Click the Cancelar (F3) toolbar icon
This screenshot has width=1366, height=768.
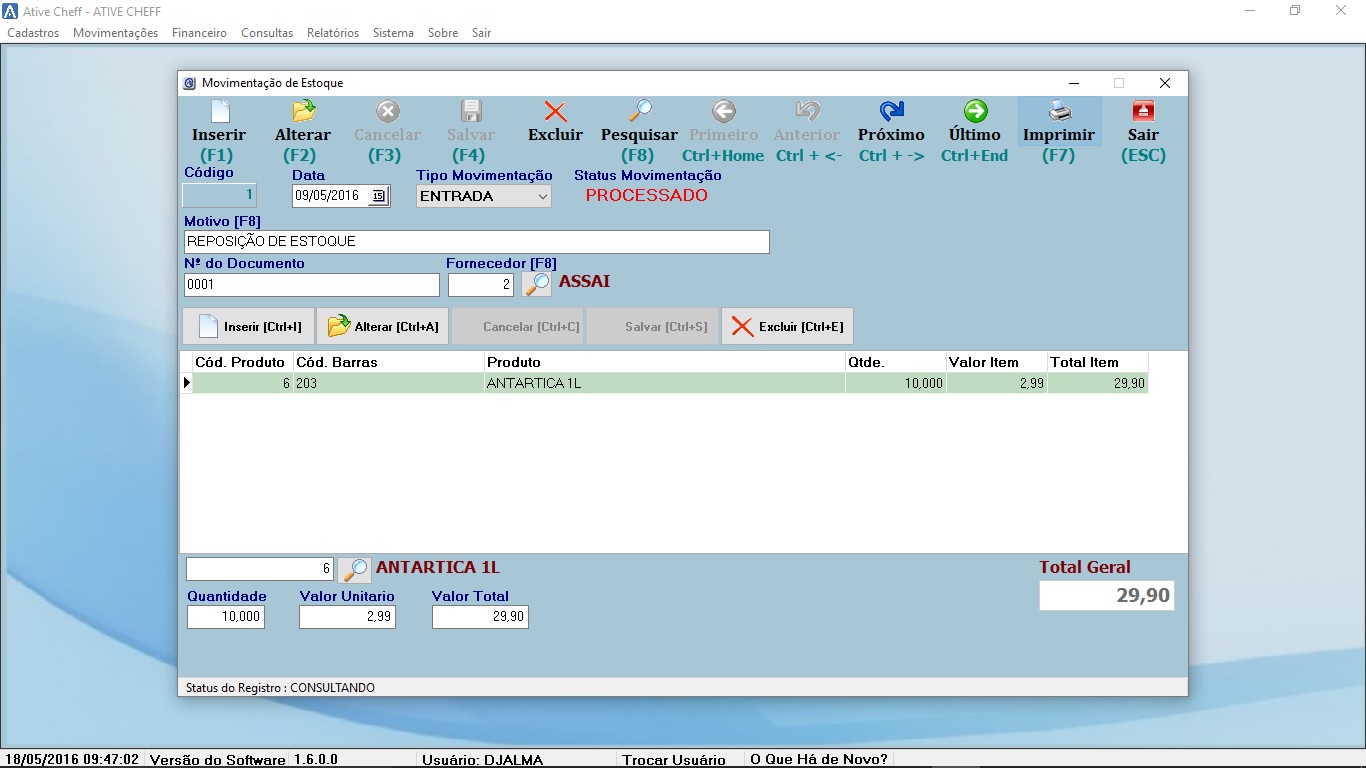pos(387,110)
